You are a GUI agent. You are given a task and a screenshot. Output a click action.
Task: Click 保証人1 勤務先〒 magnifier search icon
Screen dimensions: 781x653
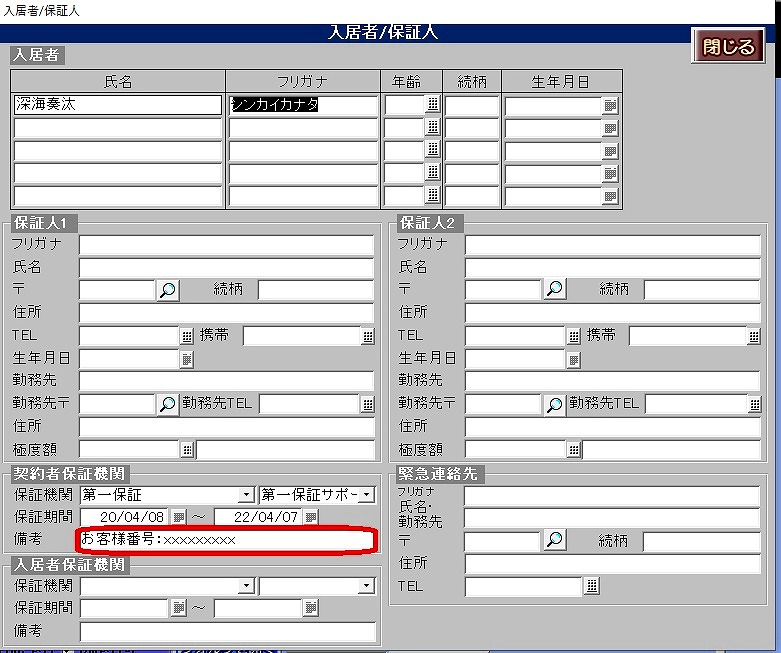(x=168, y=404)
